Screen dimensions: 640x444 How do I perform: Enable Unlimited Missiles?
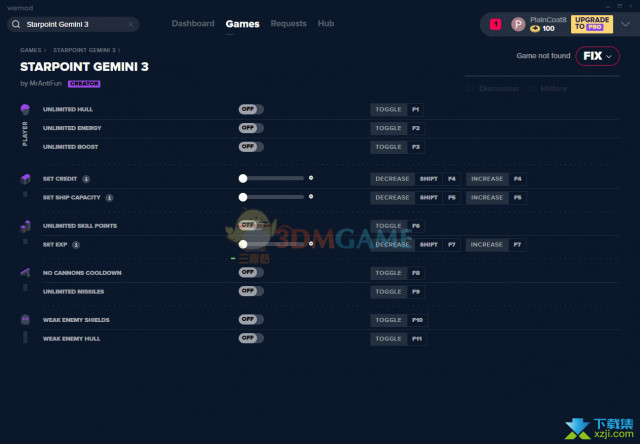251,291
